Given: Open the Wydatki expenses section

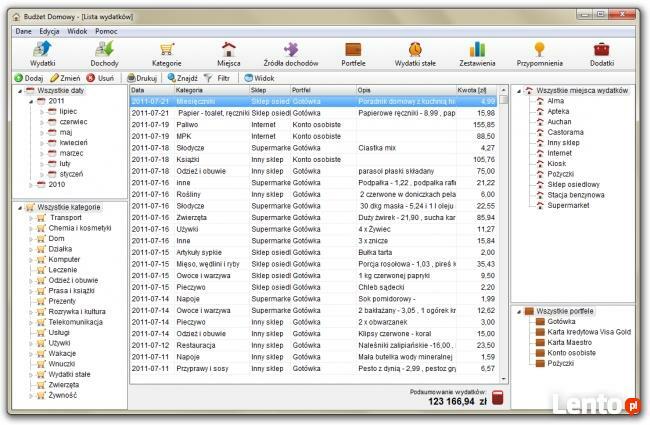Looking at the screenshot, I should pyautogui.click(x=43, y=52).
